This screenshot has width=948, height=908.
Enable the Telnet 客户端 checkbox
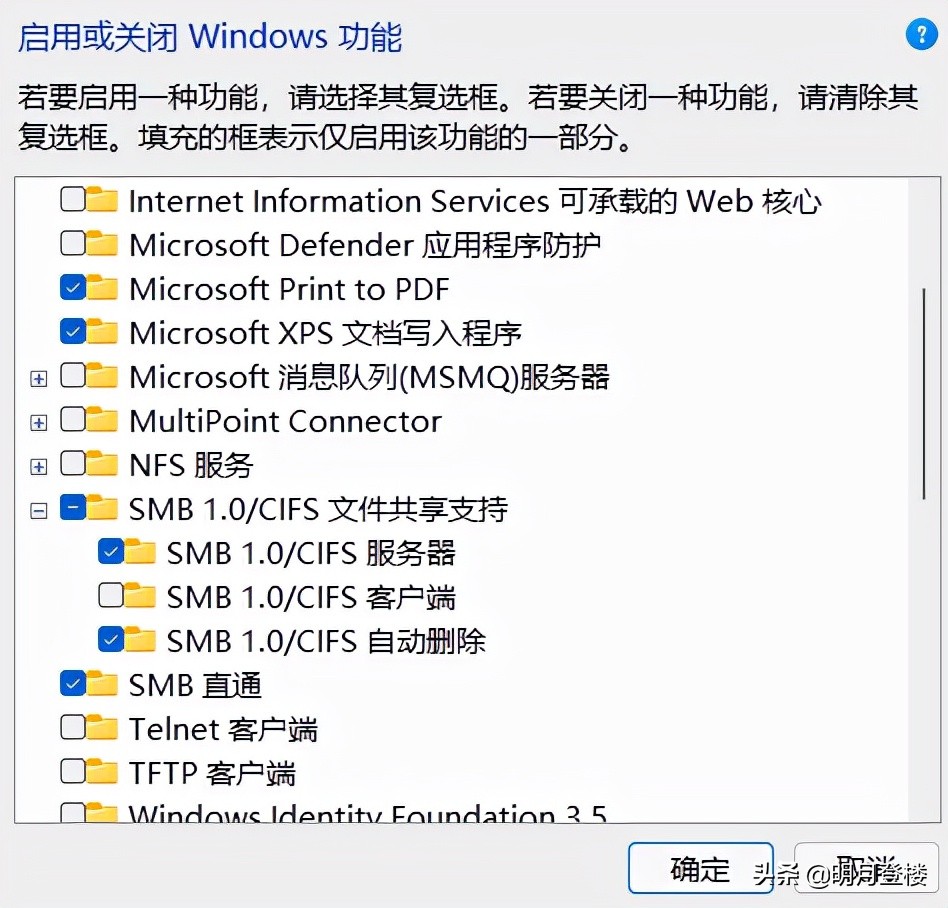(x=72, y=728)
